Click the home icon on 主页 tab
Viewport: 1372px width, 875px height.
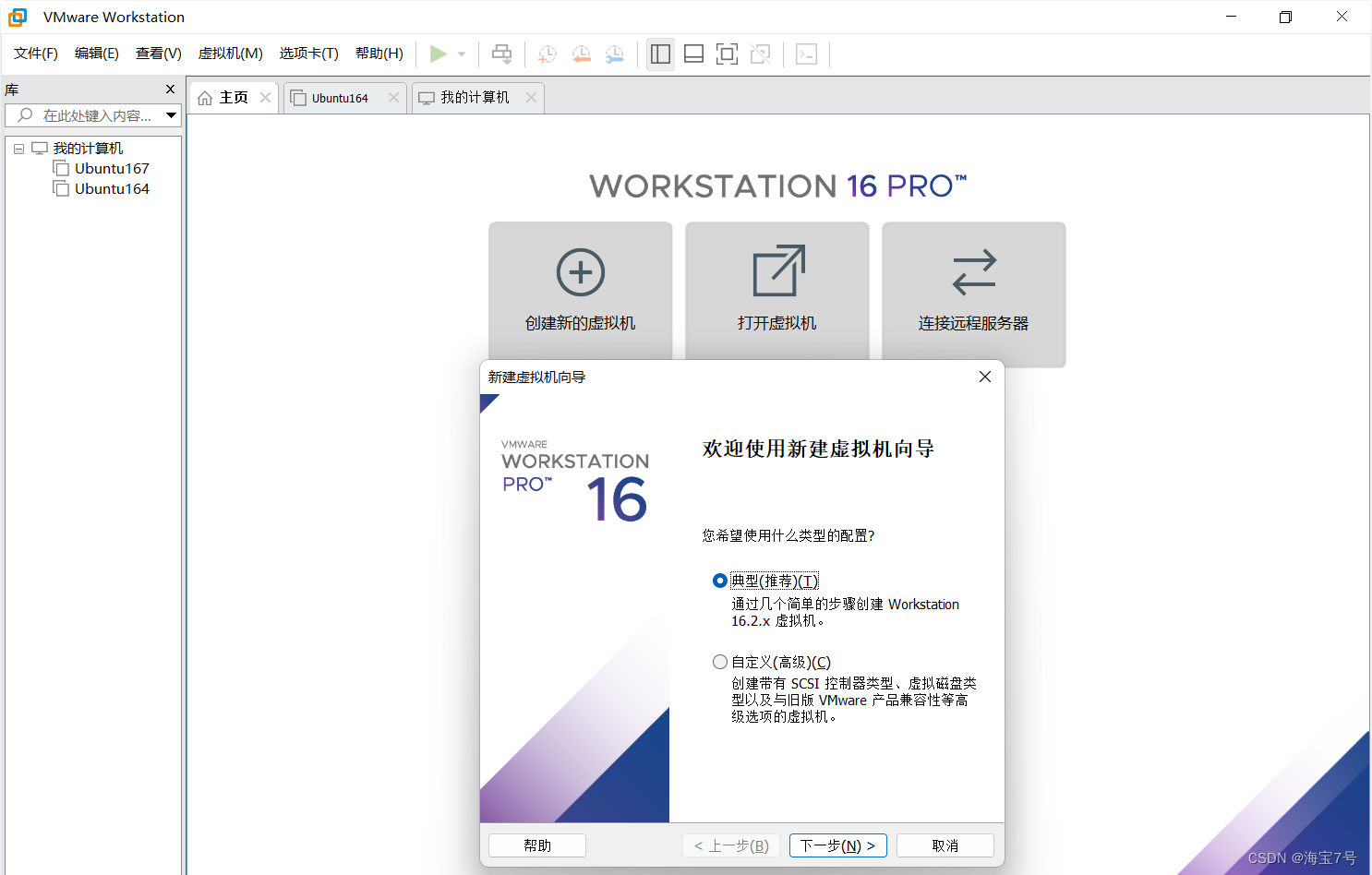205,98
